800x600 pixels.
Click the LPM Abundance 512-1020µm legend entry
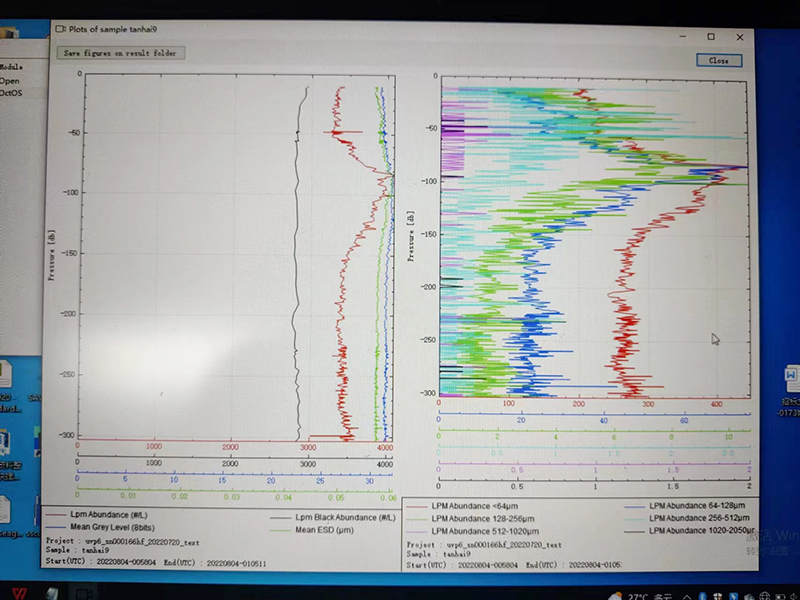472,531
